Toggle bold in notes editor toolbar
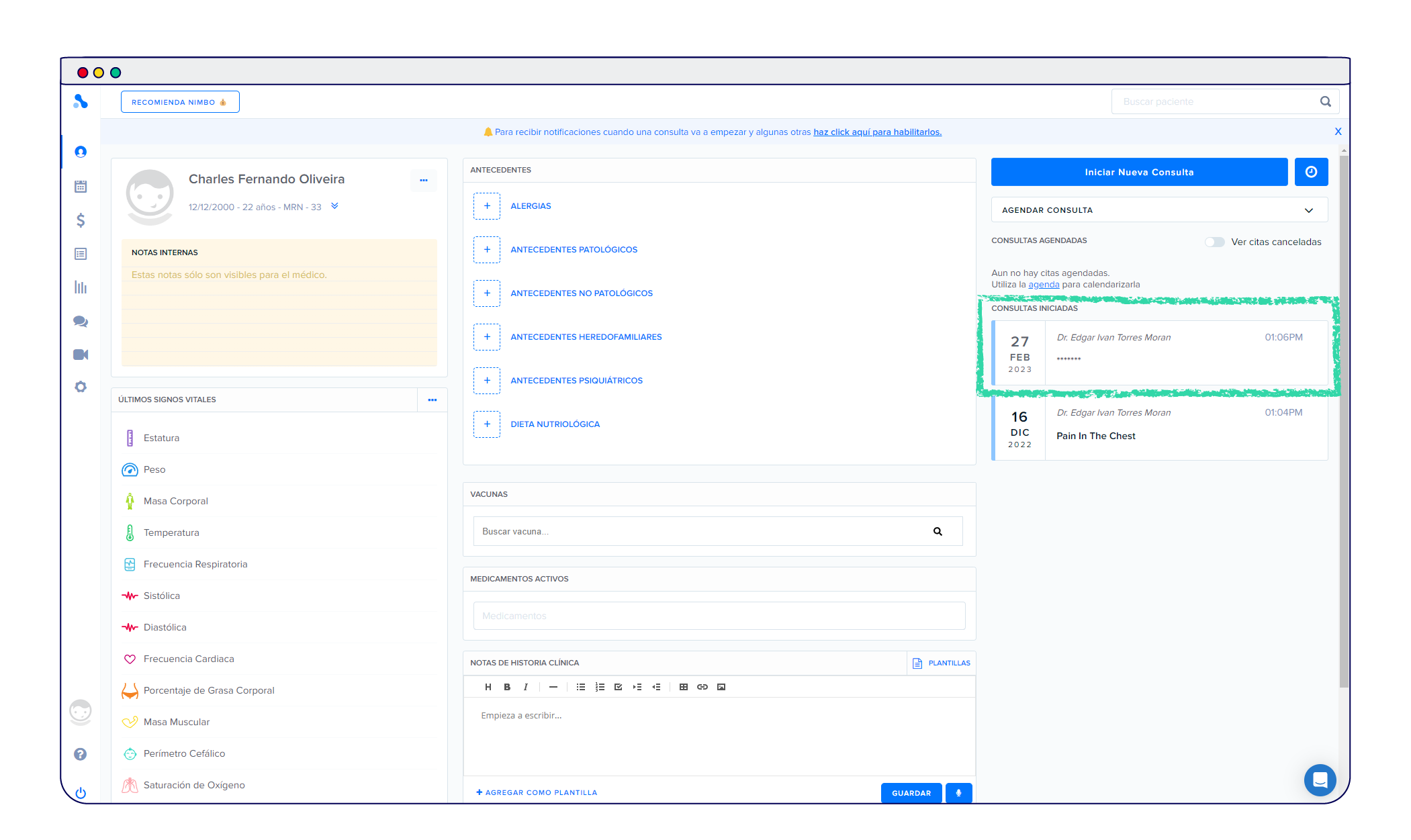 tap(507, 687)
